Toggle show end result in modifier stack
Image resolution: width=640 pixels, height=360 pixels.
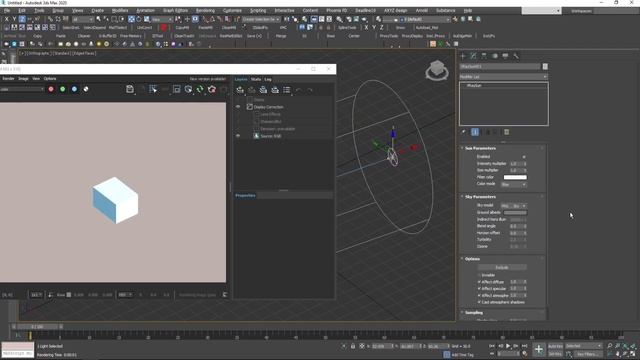(x=475, y=132)
